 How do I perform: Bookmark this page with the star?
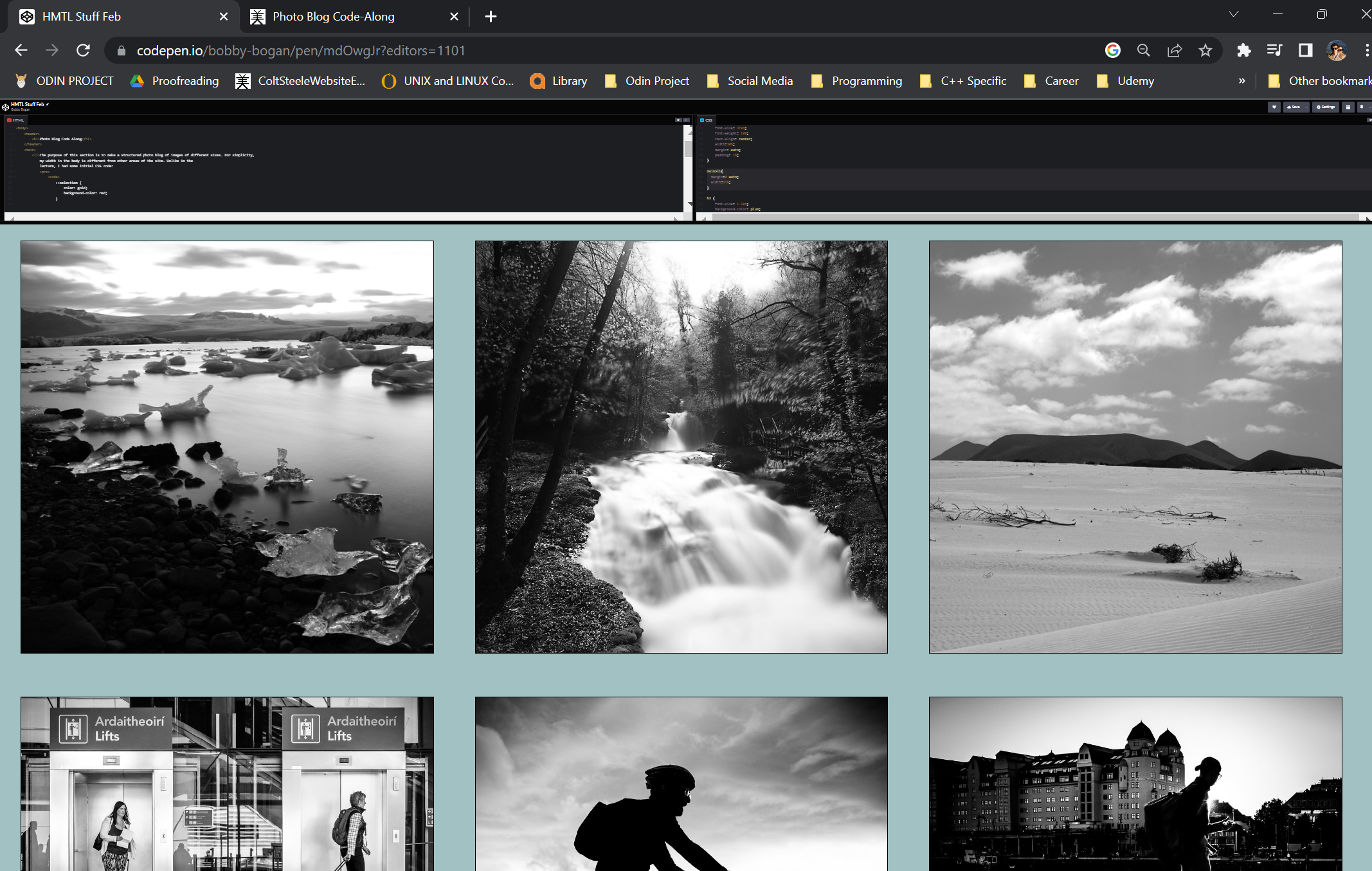pos(1205,50)
